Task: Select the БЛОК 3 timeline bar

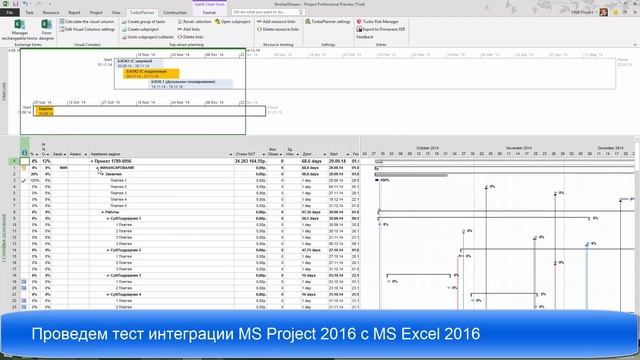Action: pyautogui.click(x=191, y=84)
